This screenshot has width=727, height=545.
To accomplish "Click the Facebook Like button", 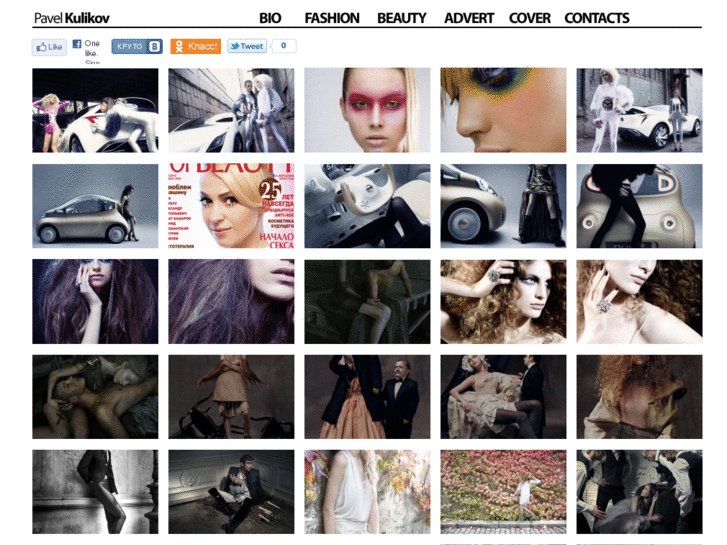I will 49,47.
